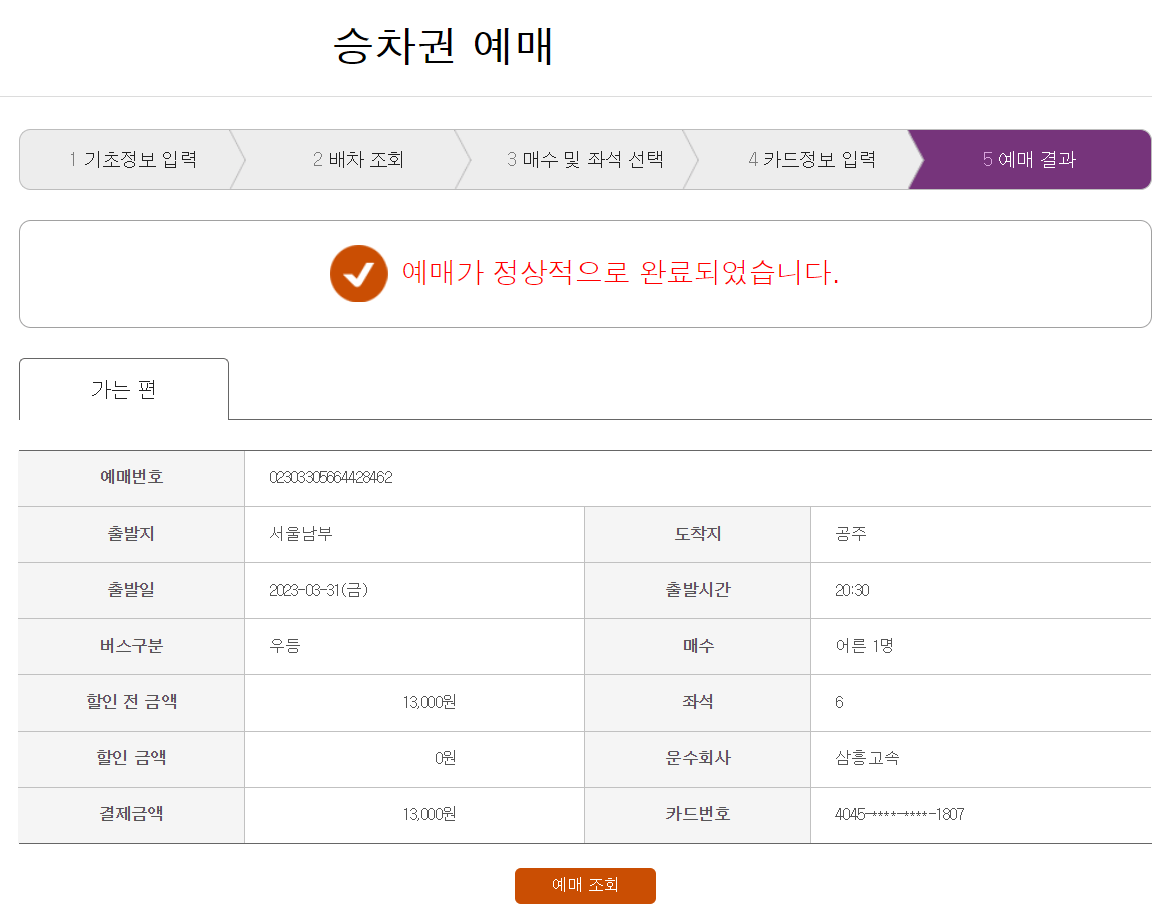Click departure date 2023-03-31(금)
This screenshot has height=918, width=1175.
318,590
